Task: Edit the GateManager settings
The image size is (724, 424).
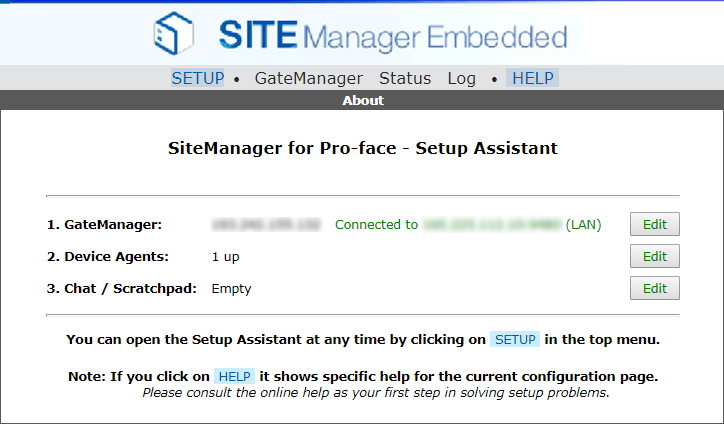Action: tap(654, 225)
